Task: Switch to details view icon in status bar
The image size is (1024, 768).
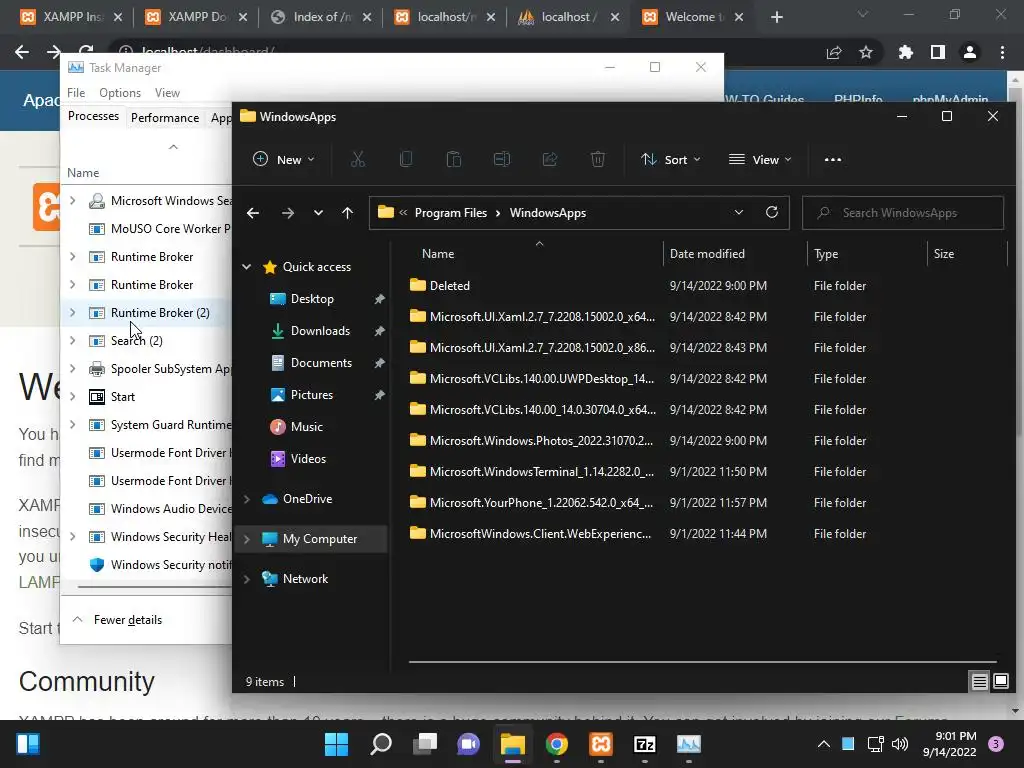Action: tap(979, 682)
